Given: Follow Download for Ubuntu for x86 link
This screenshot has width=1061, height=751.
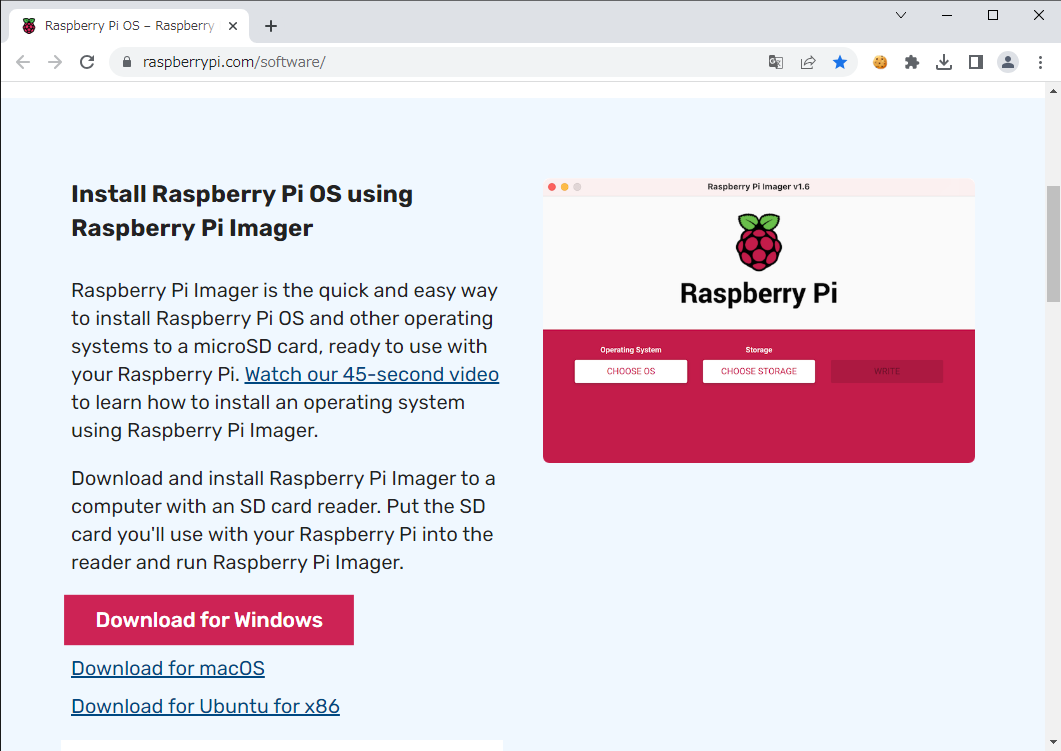Looking at the screenshot, I should pos(206,706).
